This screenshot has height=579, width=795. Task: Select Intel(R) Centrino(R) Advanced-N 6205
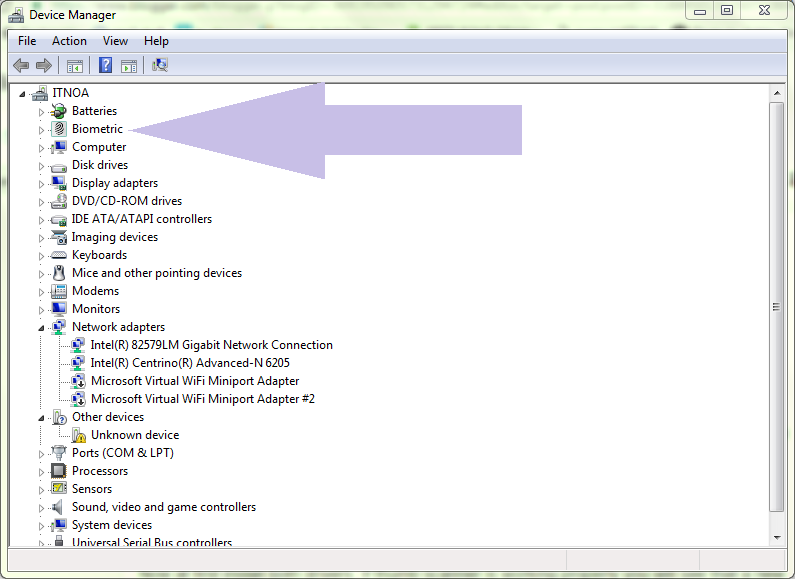pyautogui.click(x=190, y=363)
